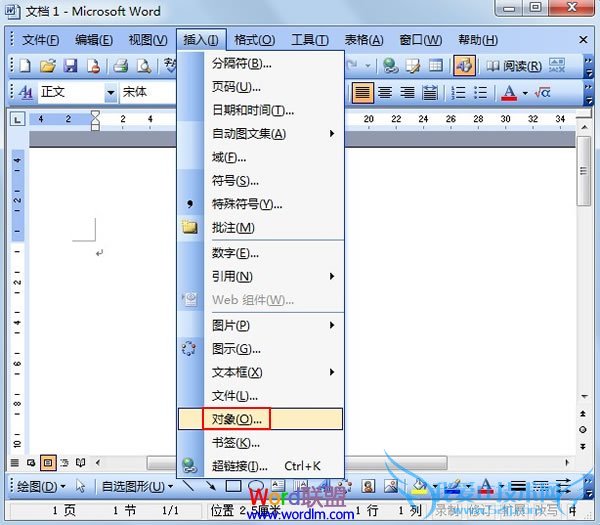Choose 分隔符(B)... from Insert menu
Screen dimensions: 600x525
point(261,64)
